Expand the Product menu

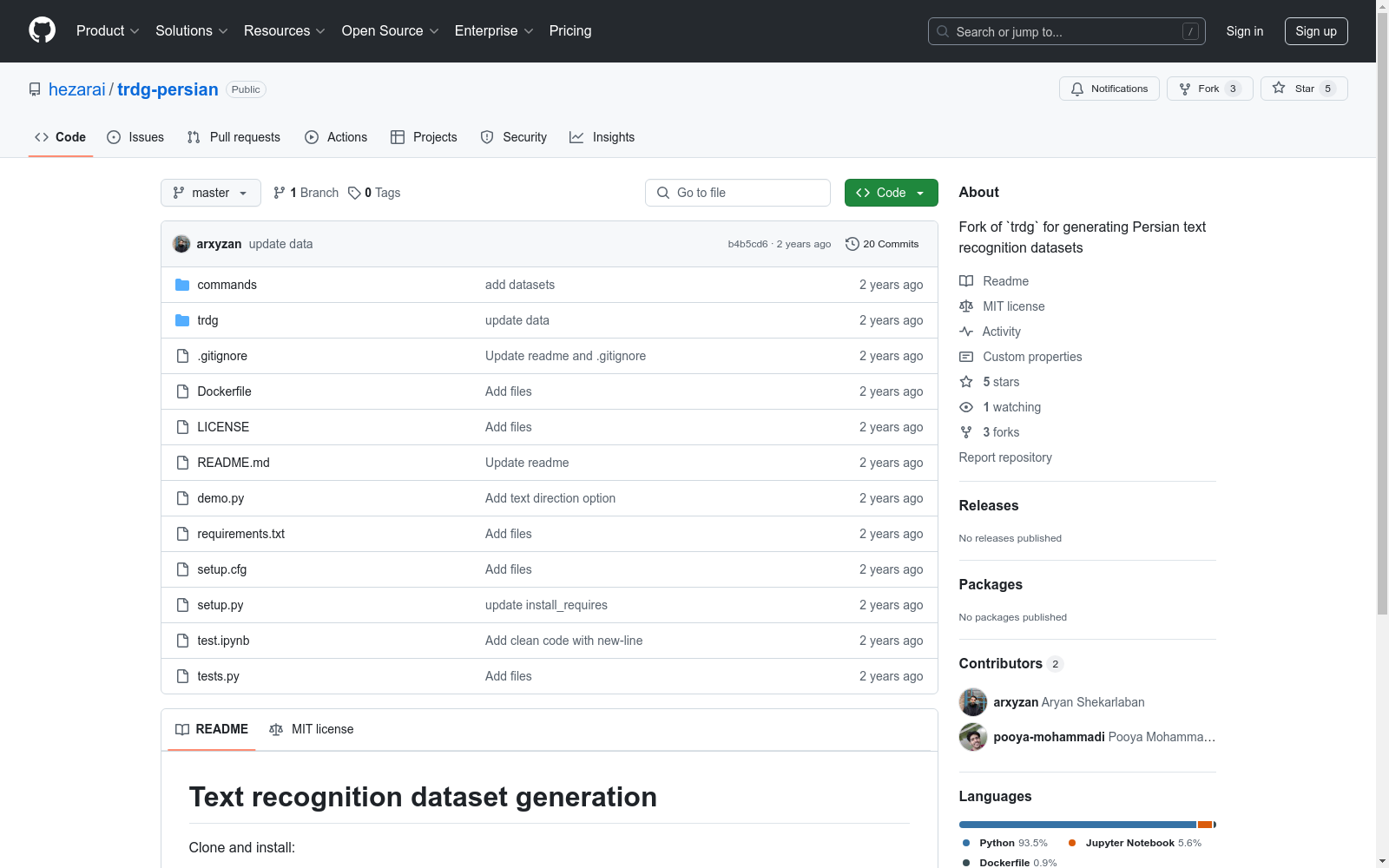pos(108,31)
